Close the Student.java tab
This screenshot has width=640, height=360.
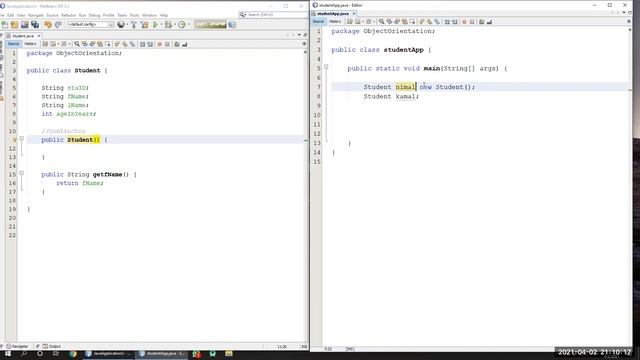click(39, 36)
